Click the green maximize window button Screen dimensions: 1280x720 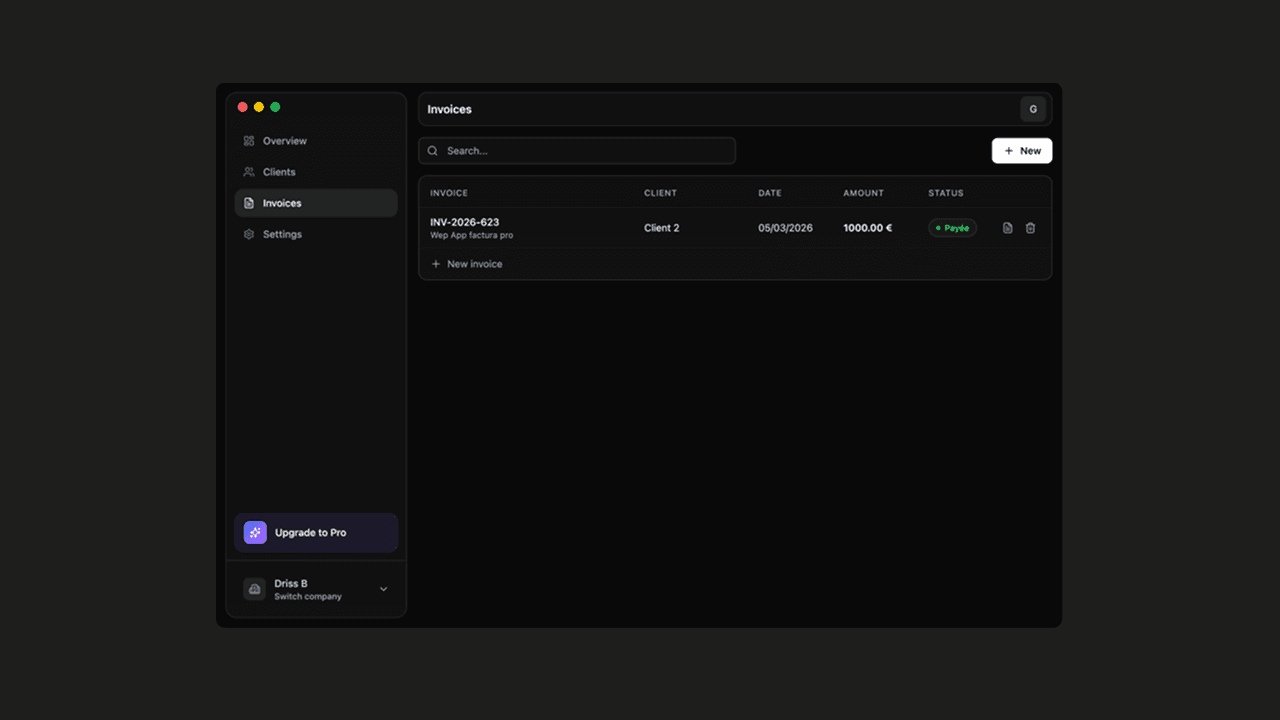275,107
